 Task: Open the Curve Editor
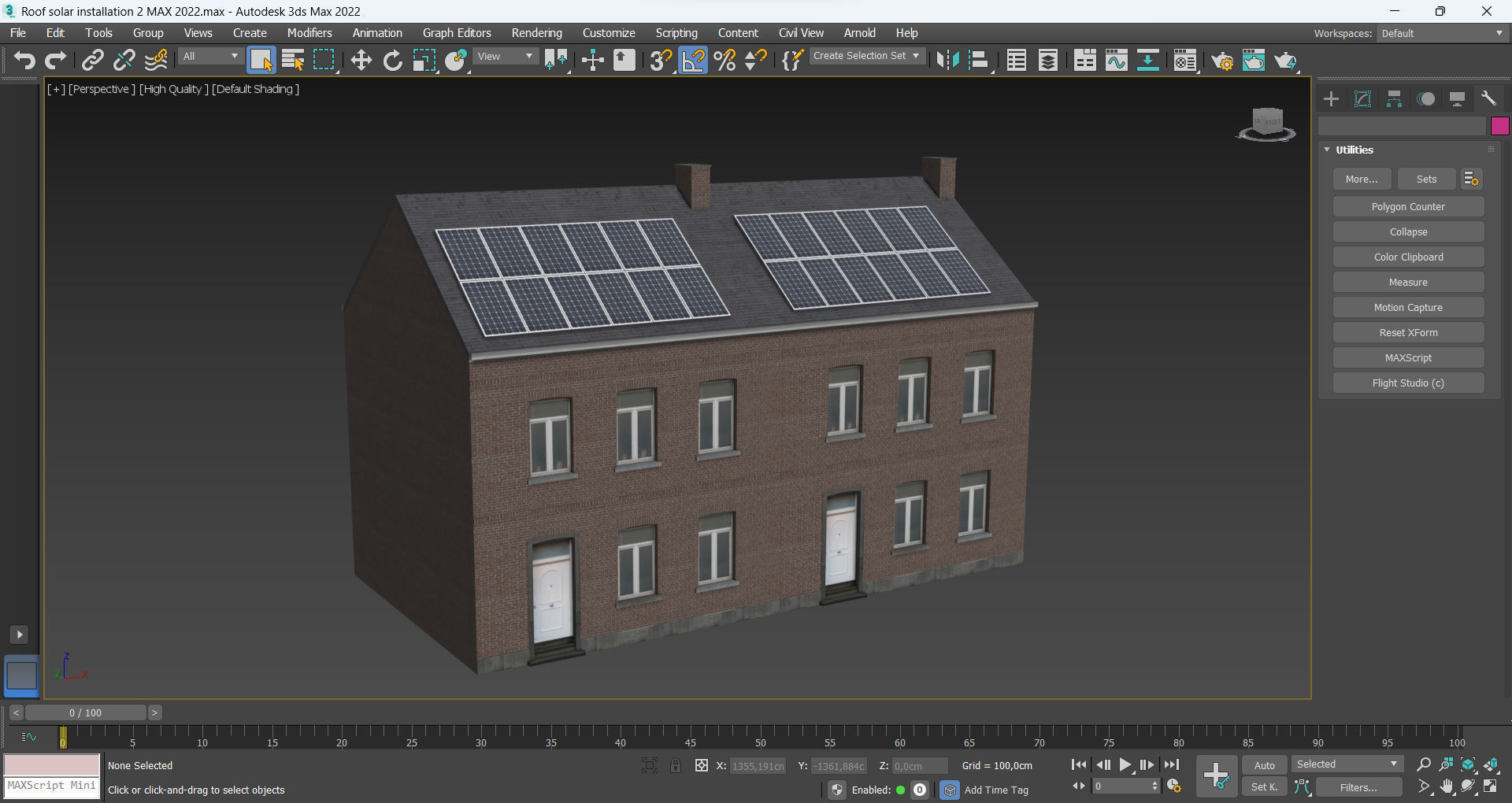(1117, 60)
